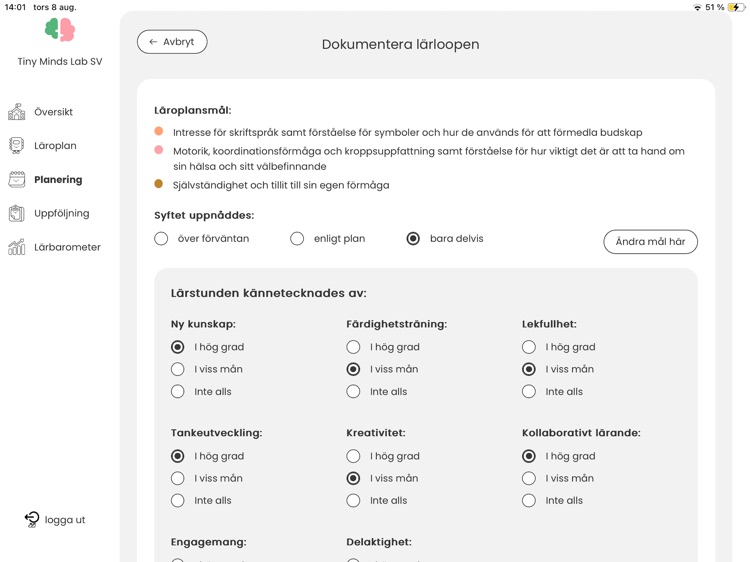Screen dimensions: 750x562
Task: Click the Ändra mål här button
Action: (651, 242)
